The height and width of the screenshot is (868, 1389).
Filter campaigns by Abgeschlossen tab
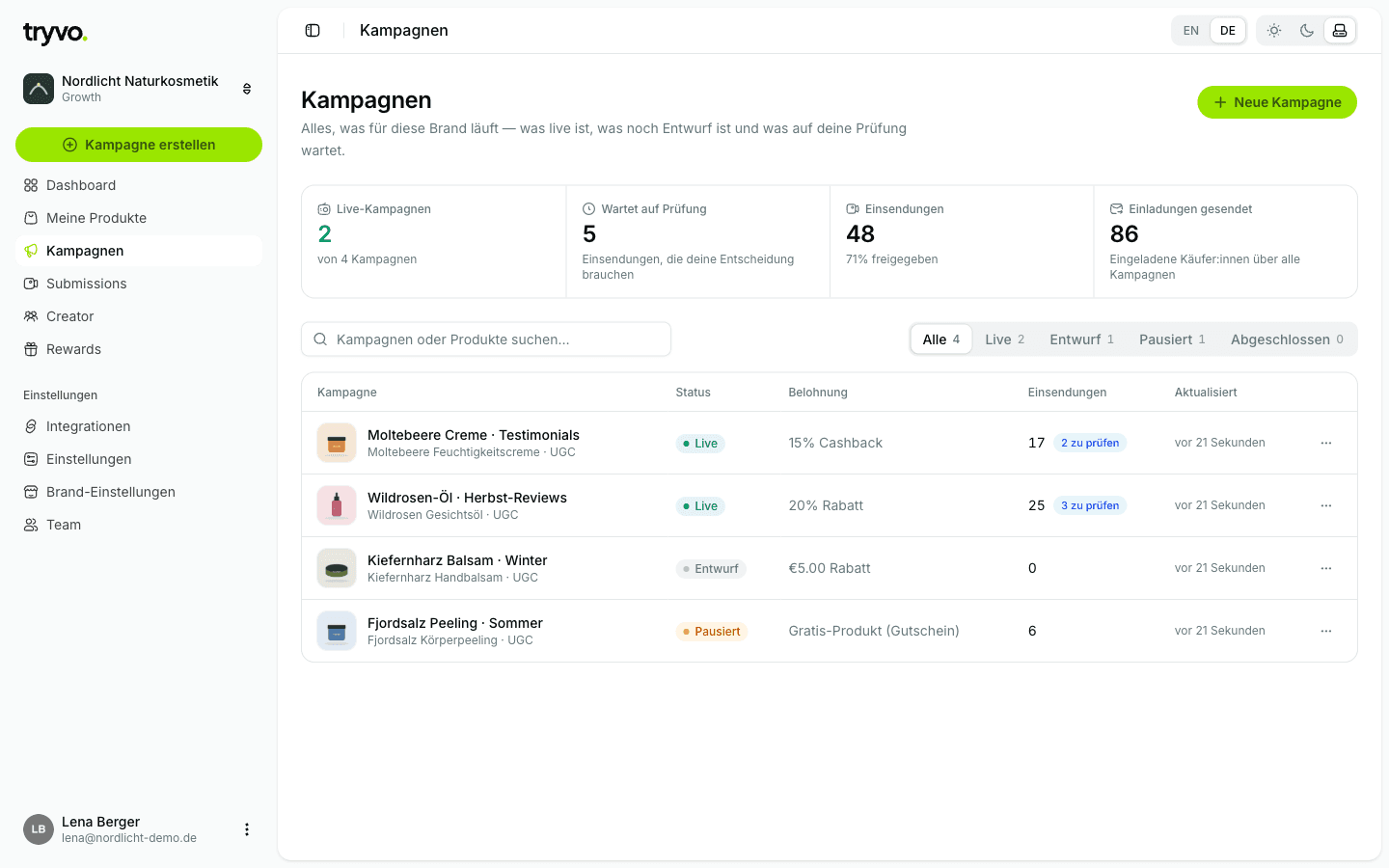pyautogui.click(x=1287, y=339)
